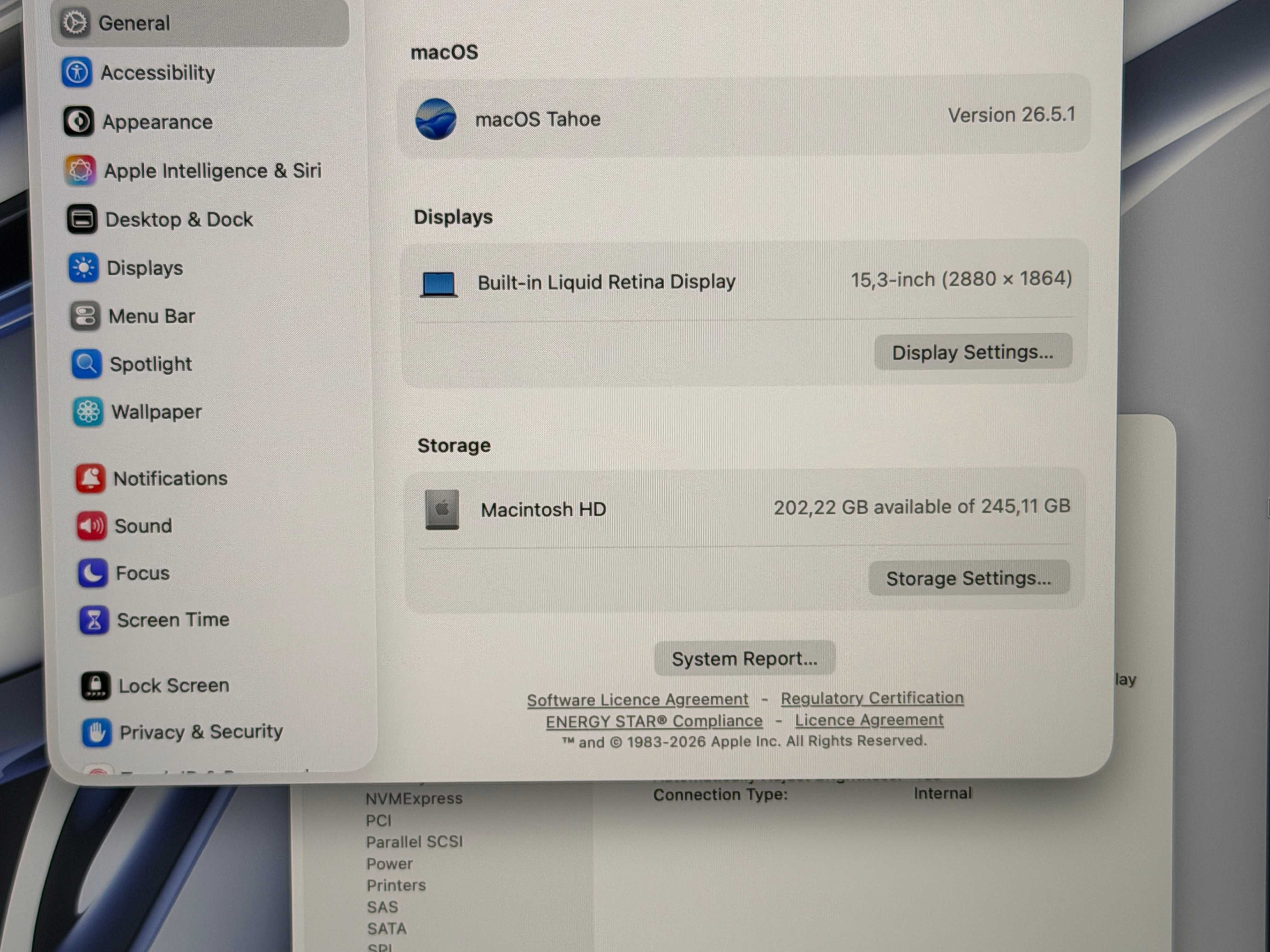
Task: Open the Licence Agreement link
Action: tap(869, 720)
